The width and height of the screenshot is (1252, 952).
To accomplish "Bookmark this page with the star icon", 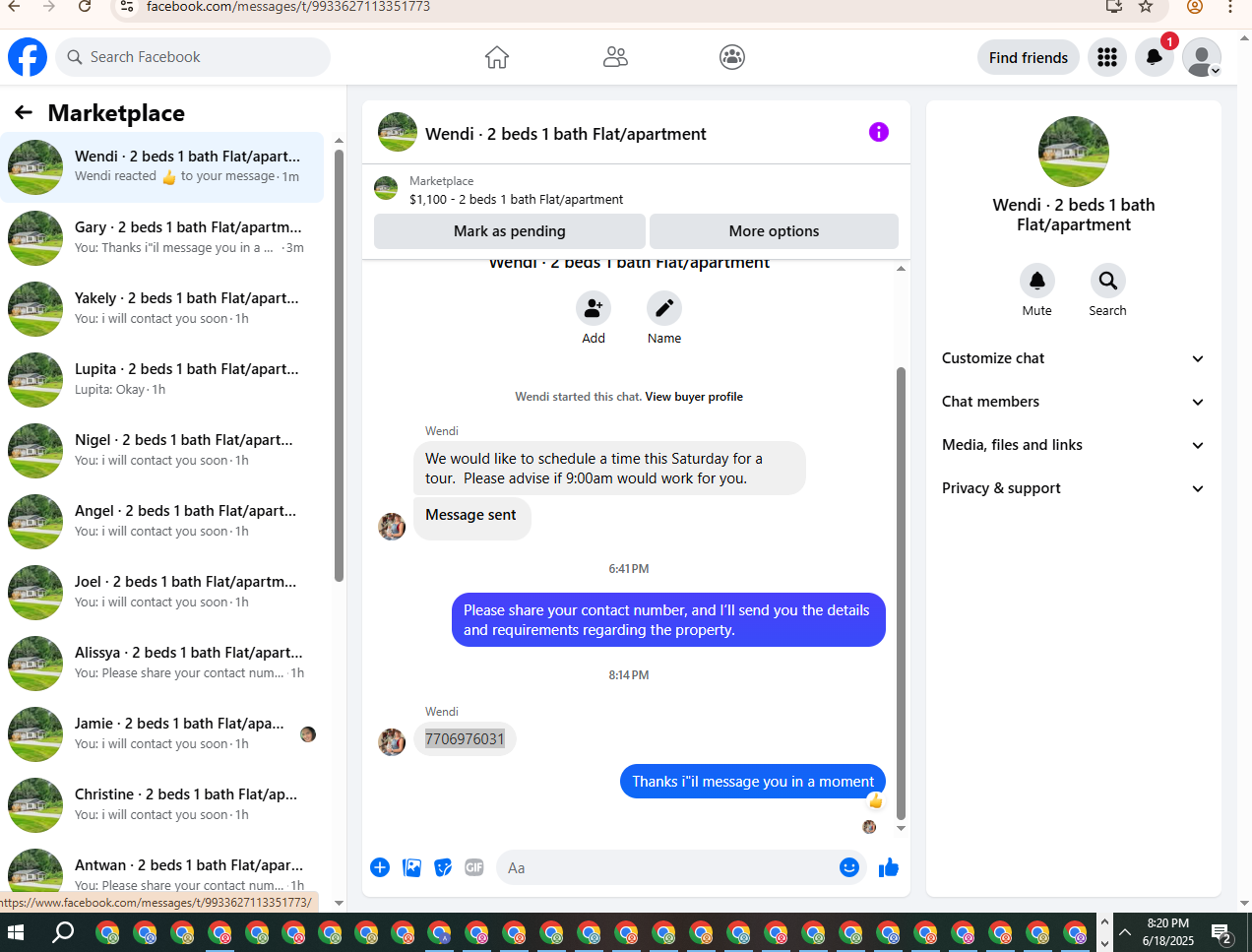I will [1146, 6].
